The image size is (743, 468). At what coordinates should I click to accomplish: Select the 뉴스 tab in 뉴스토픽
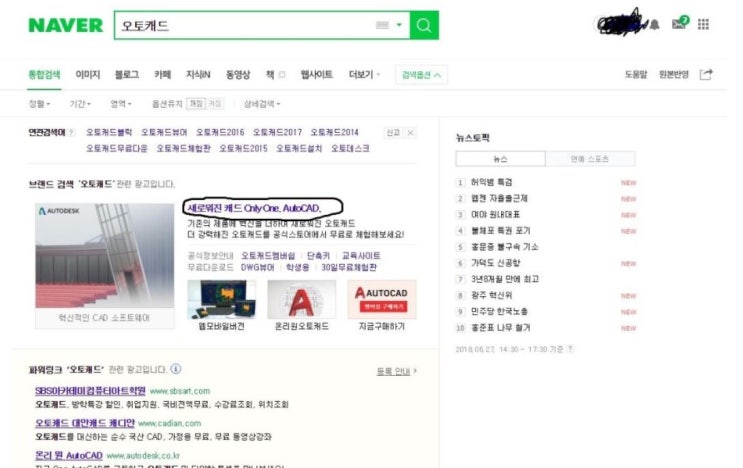tap(500, 159)
